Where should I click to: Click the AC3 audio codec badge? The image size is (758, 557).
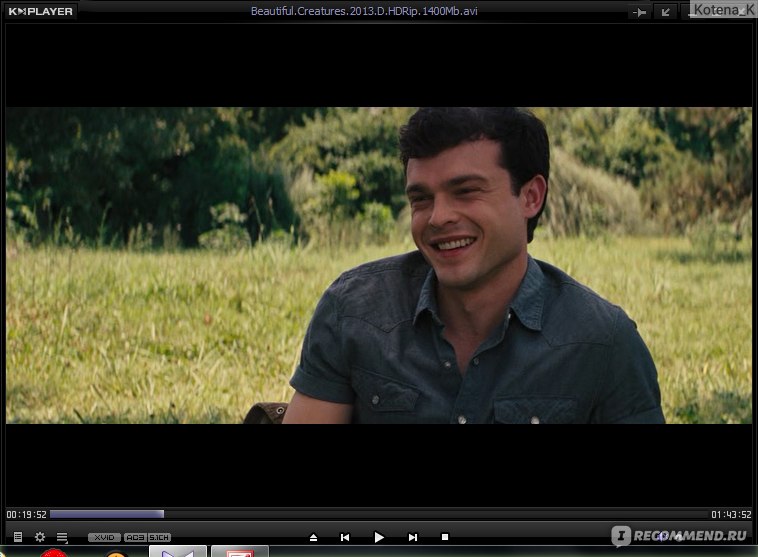(135, 537)
